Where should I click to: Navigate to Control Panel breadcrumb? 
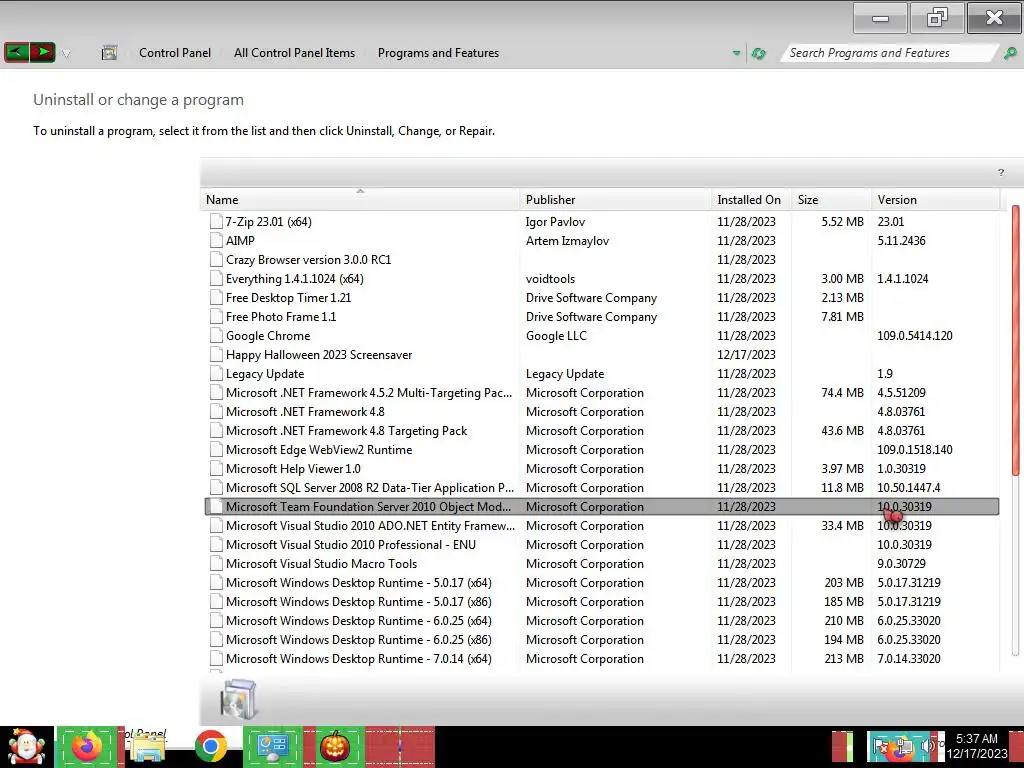(x=174, y=53)
